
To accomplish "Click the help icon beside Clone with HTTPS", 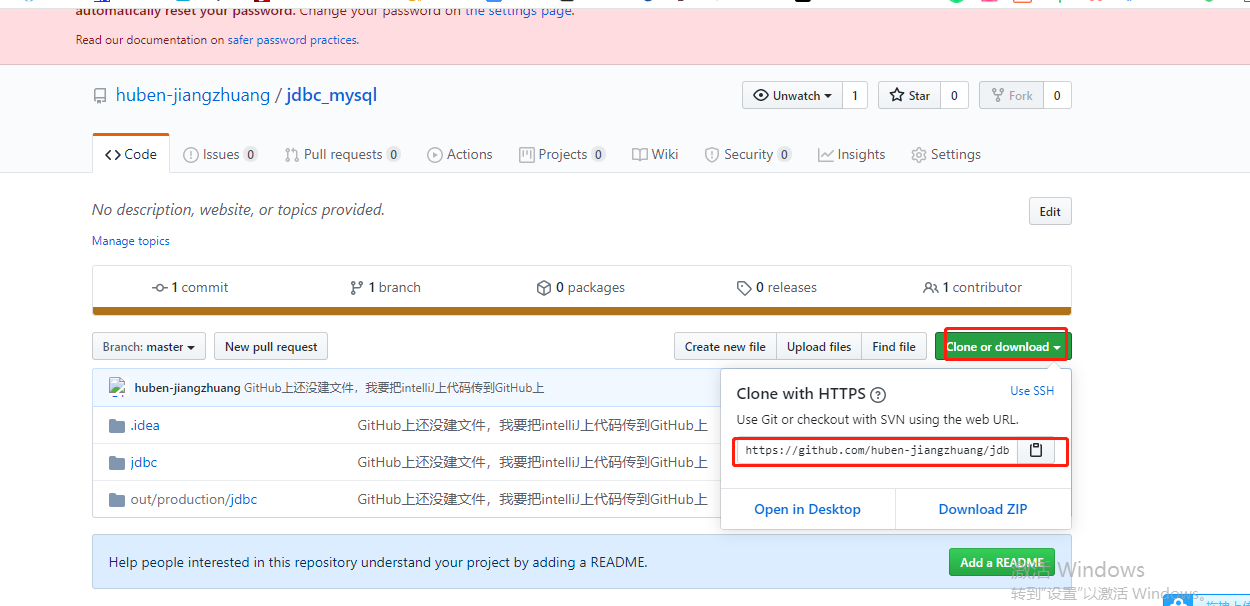I will [878, 394].
